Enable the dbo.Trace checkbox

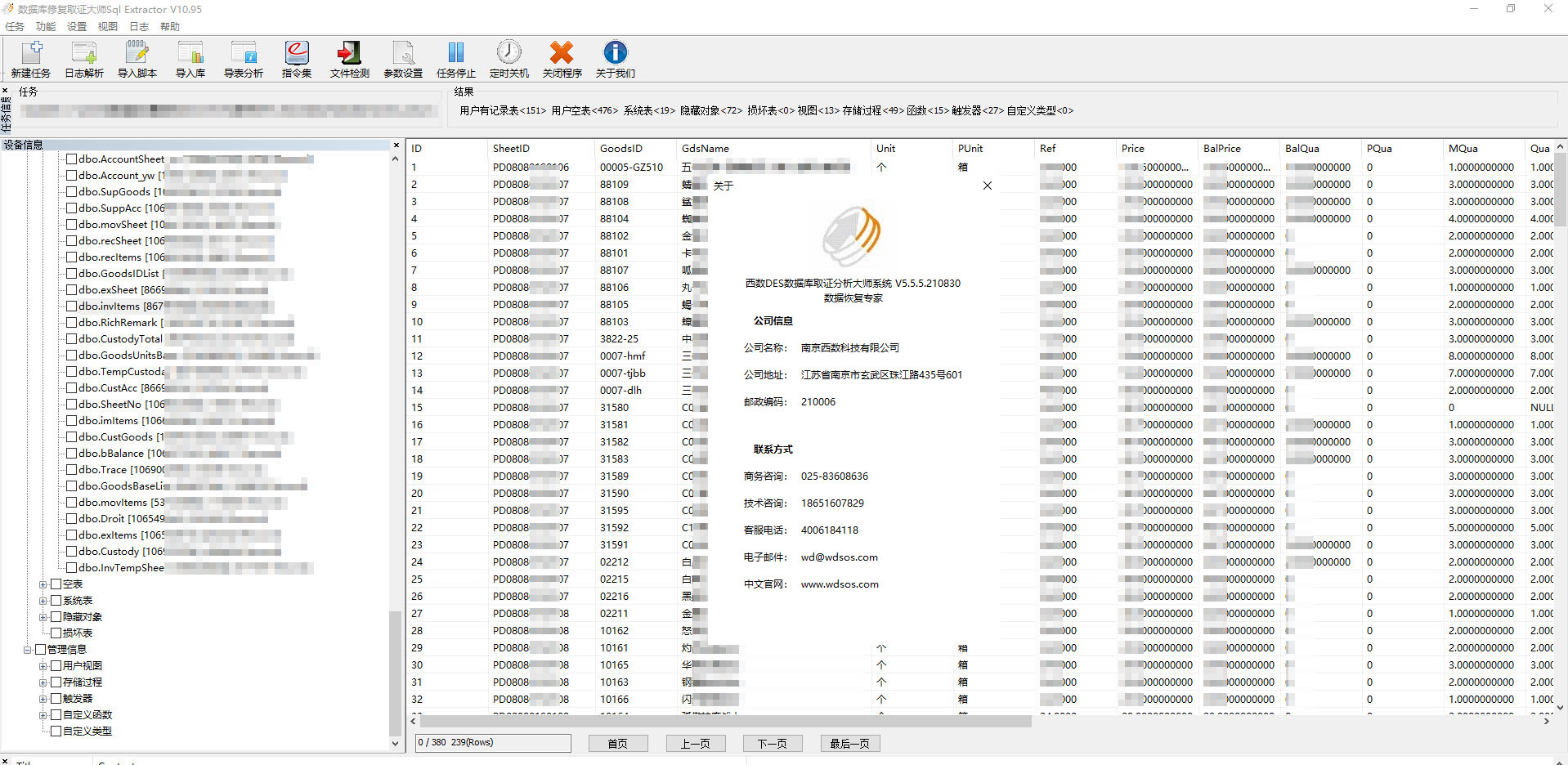(x=72, y=470)
